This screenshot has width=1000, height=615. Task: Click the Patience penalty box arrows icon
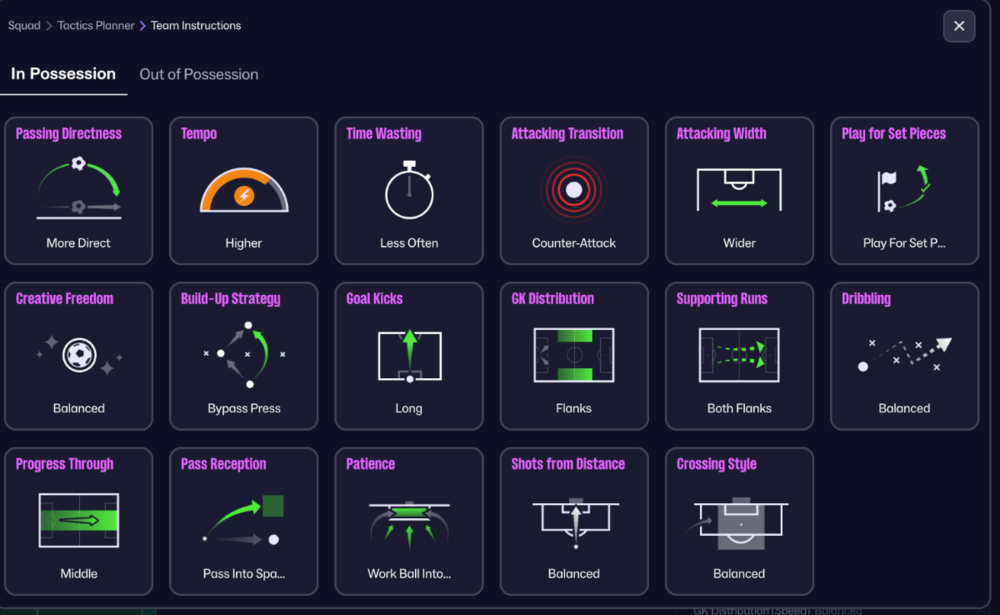tap(409, 524)
